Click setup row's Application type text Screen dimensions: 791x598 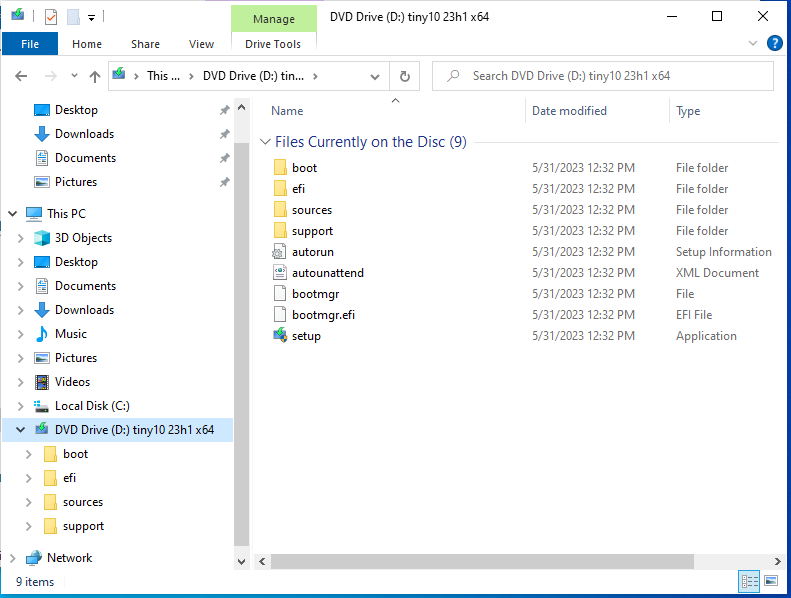point(706,336)
